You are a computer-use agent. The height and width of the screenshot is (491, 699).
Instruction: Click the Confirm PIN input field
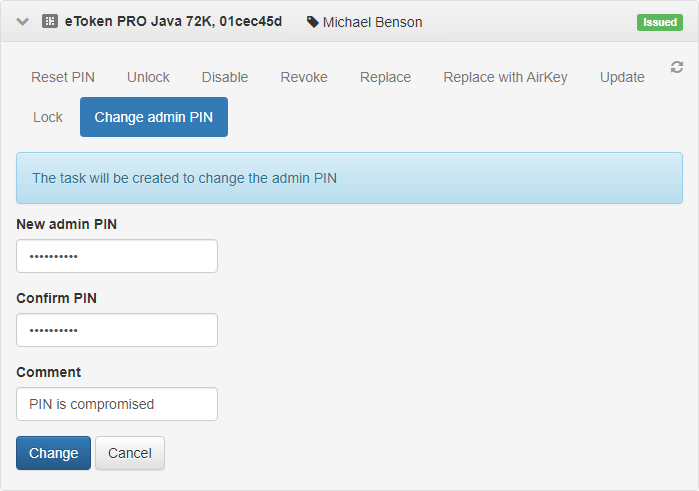tap(117, 330)
